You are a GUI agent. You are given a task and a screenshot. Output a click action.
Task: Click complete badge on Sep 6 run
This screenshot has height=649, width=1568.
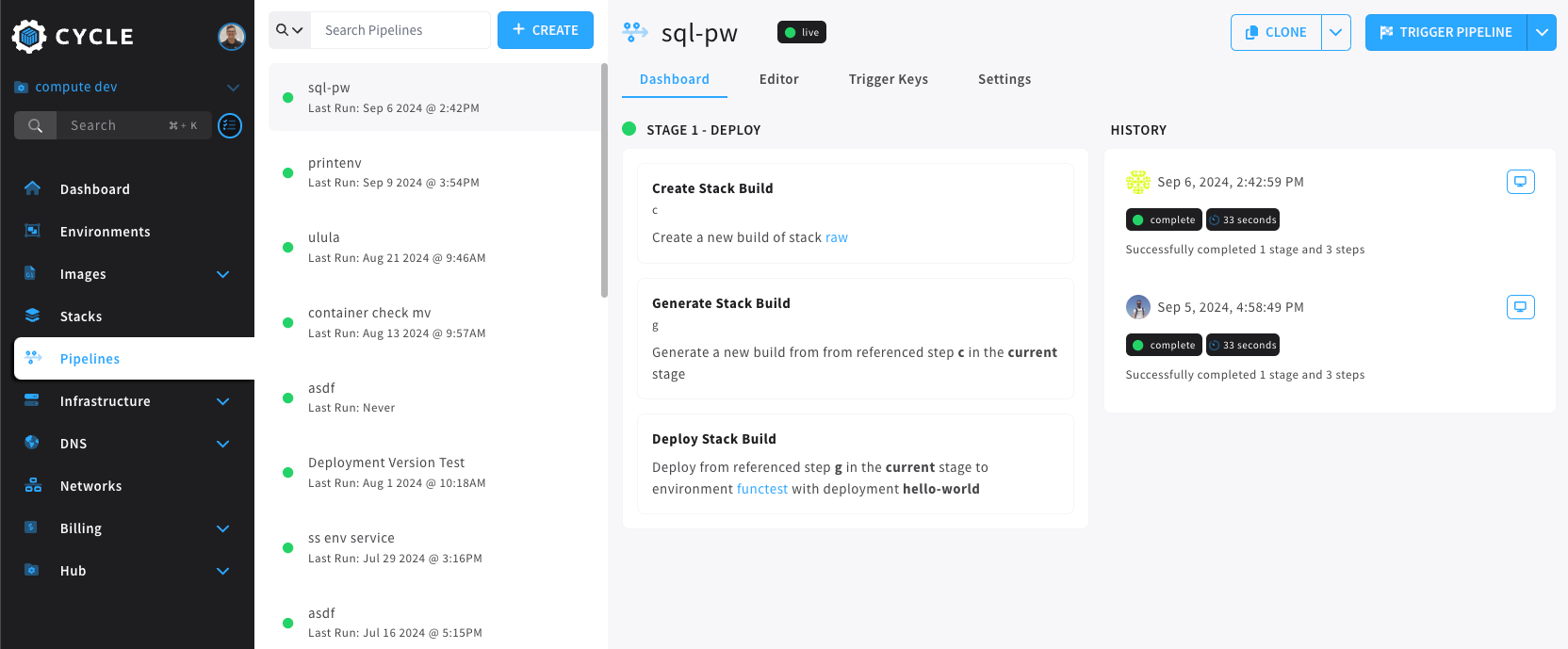1164,219
